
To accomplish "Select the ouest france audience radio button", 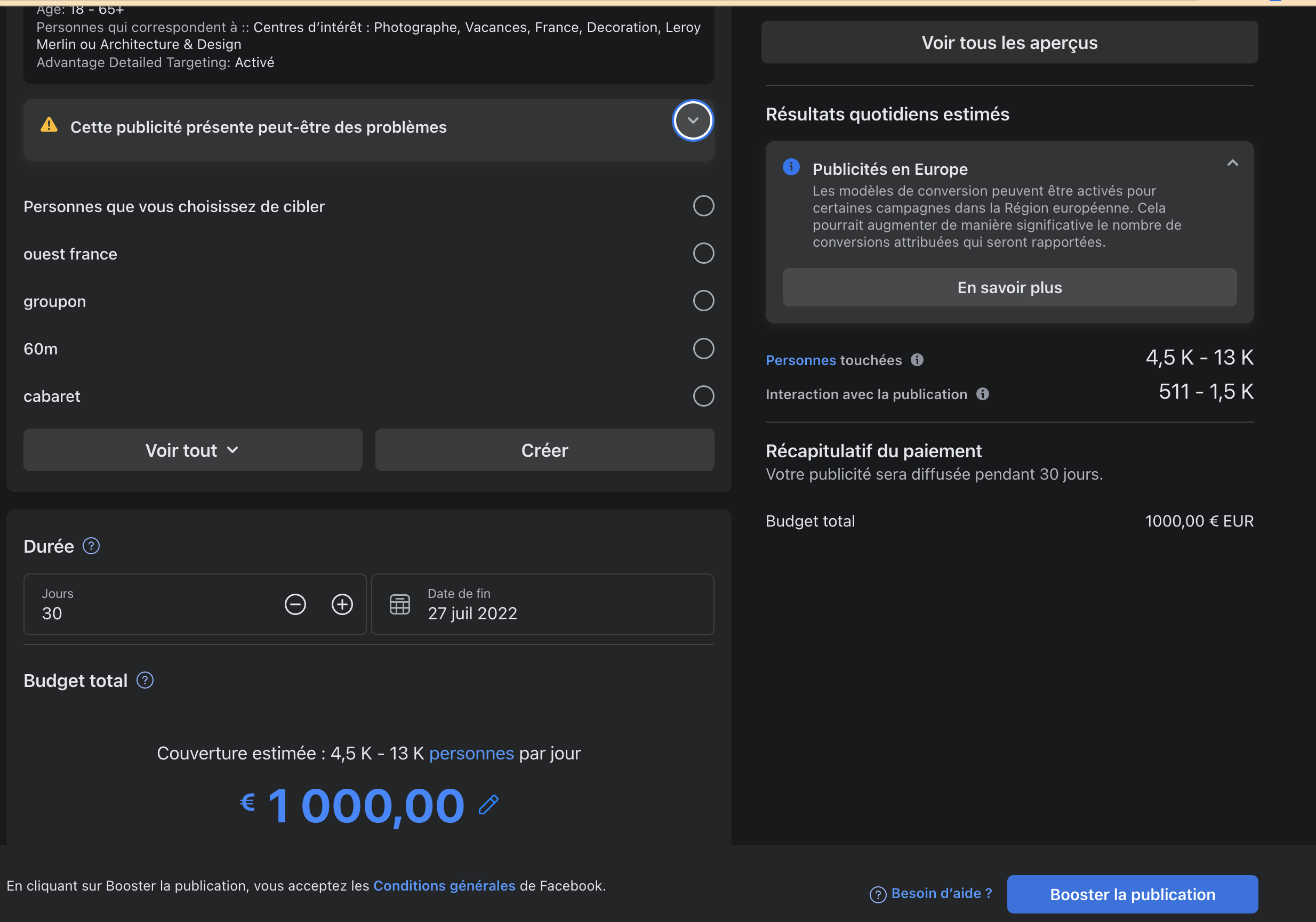I will tap(703, 253).
